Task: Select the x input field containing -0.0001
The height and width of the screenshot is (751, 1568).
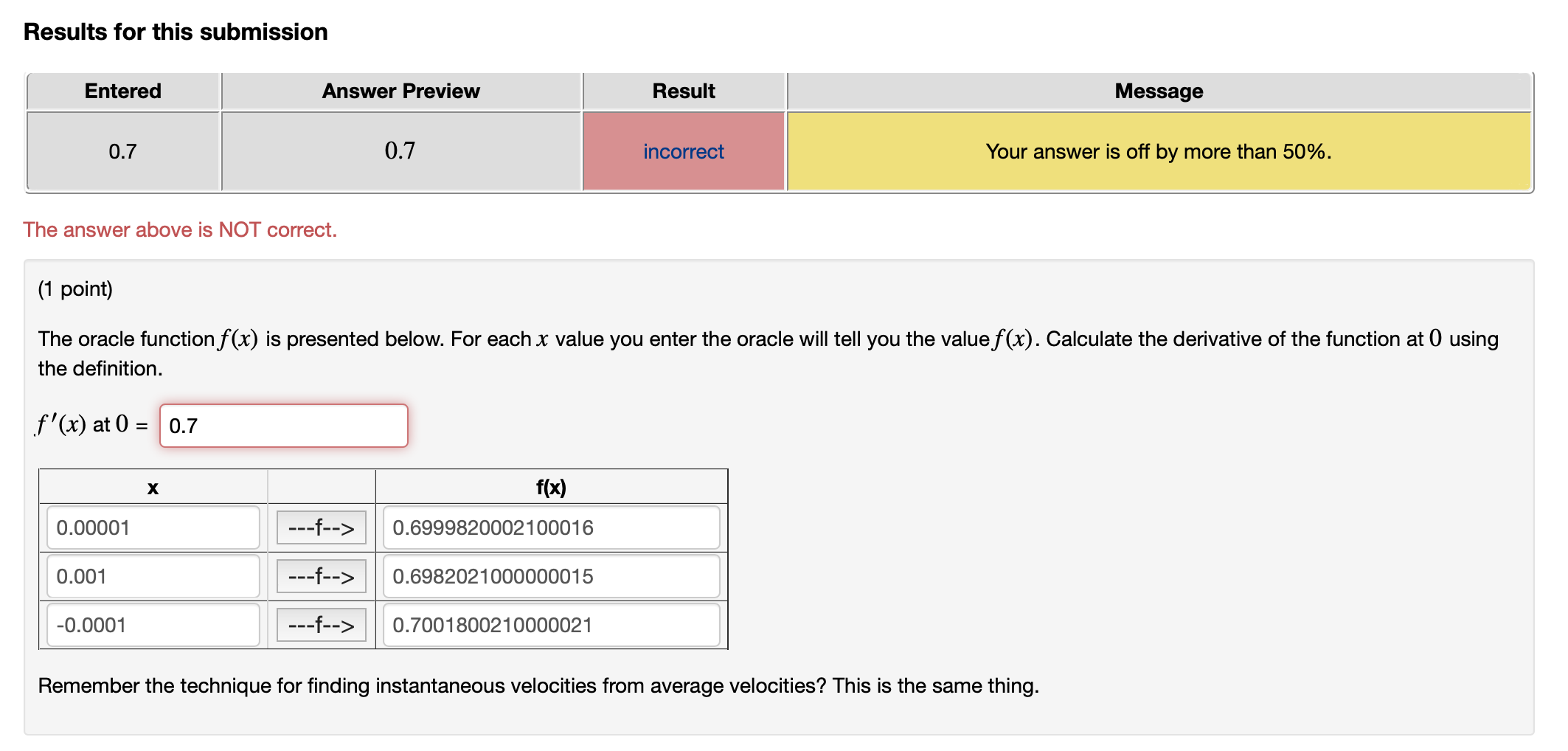Action: (152, 625)
